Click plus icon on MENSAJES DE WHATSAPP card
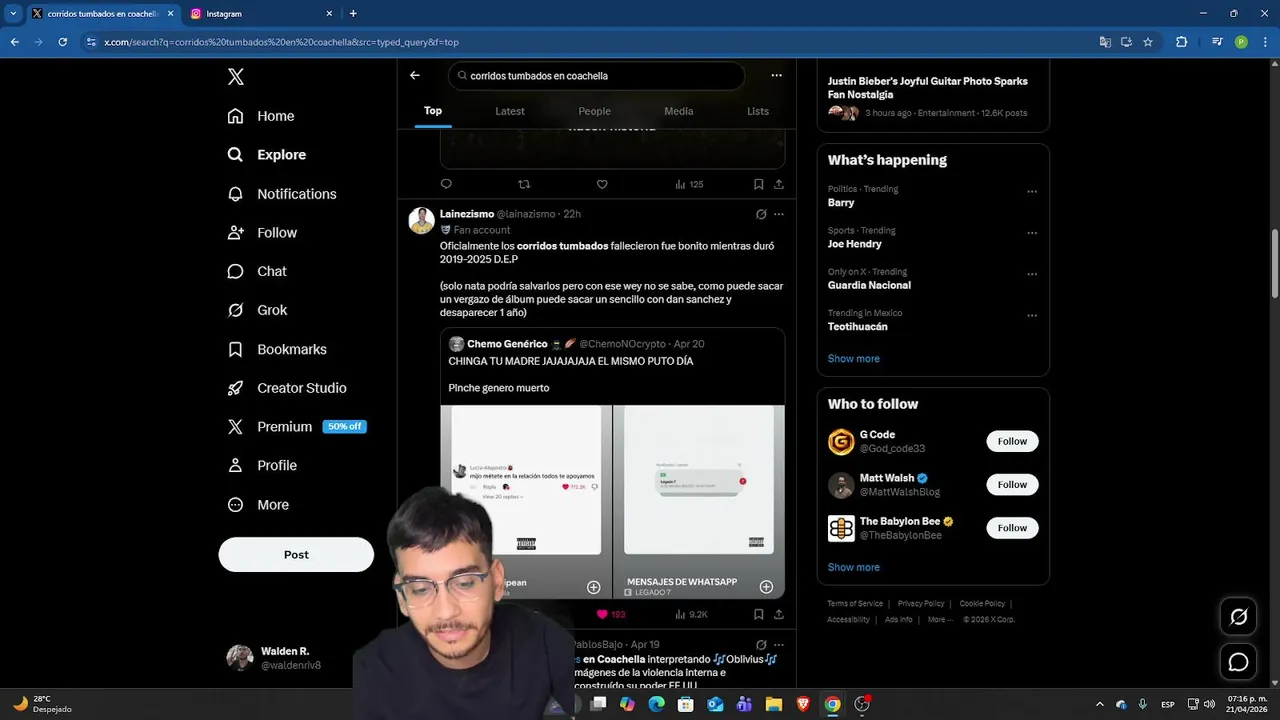This screenshot has height=720, width=1280. tap(766, 587)
